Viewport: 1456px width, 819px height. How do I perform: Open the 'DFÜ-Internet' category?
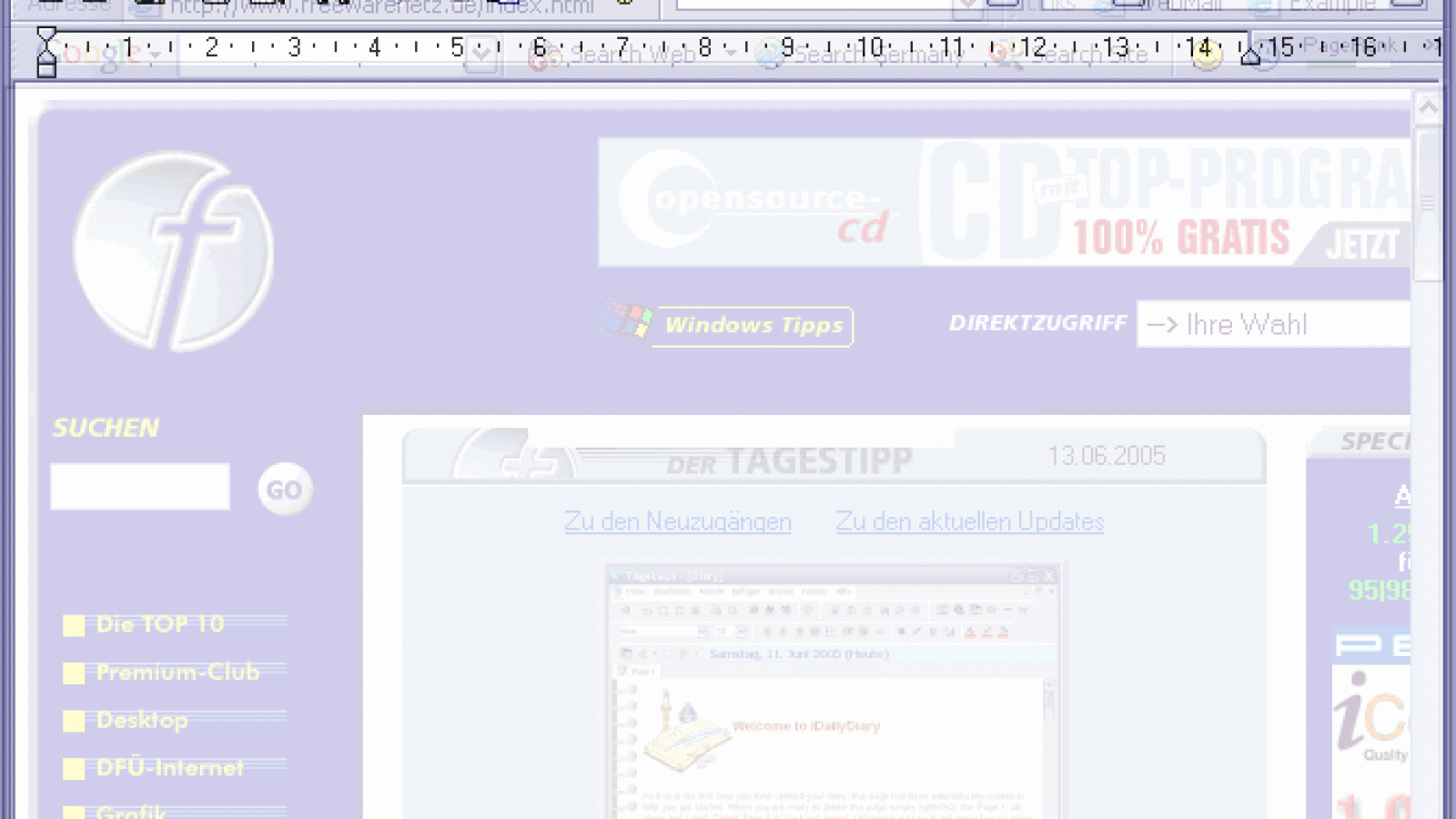[x=169, y=768]
